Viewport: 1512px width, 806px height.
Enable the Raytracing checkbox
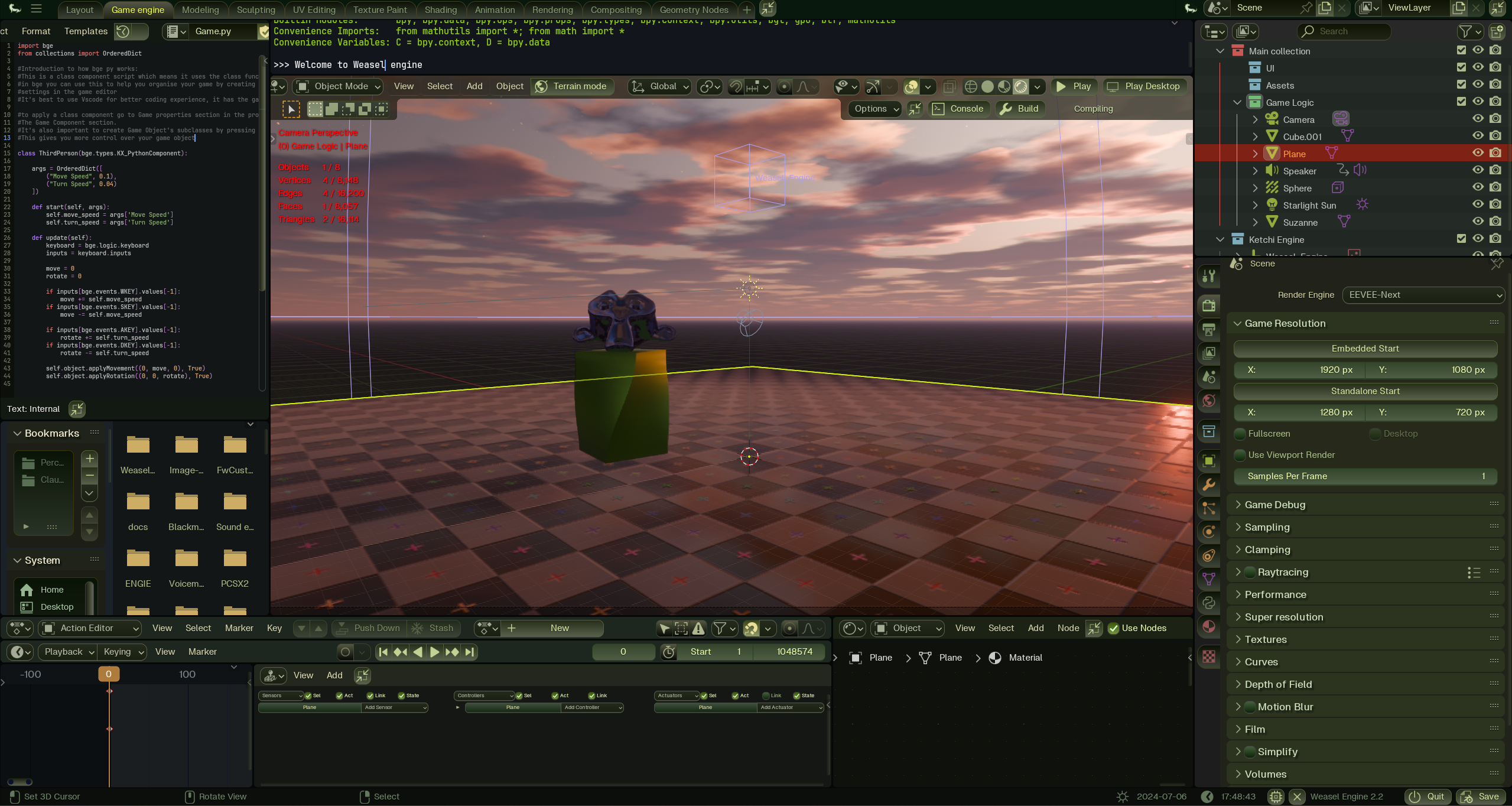[1250, 572]
